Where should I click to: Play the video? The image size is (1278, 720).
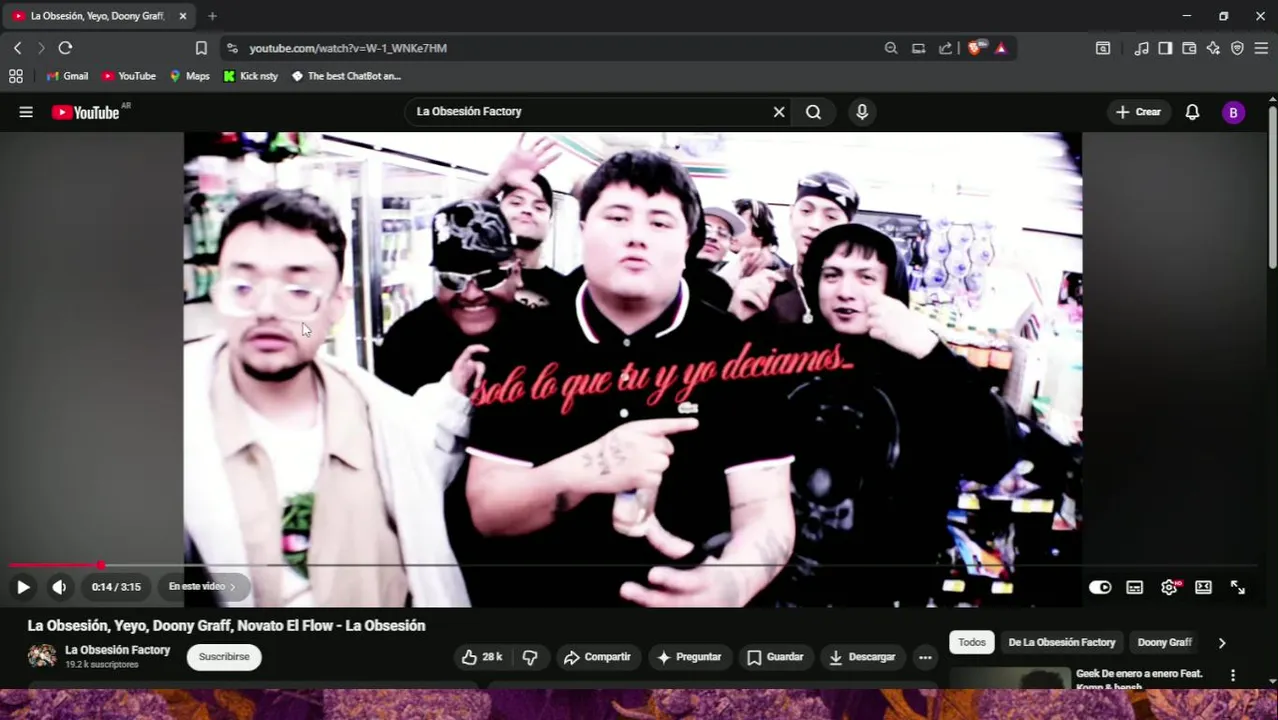click(x=23, y=587)
